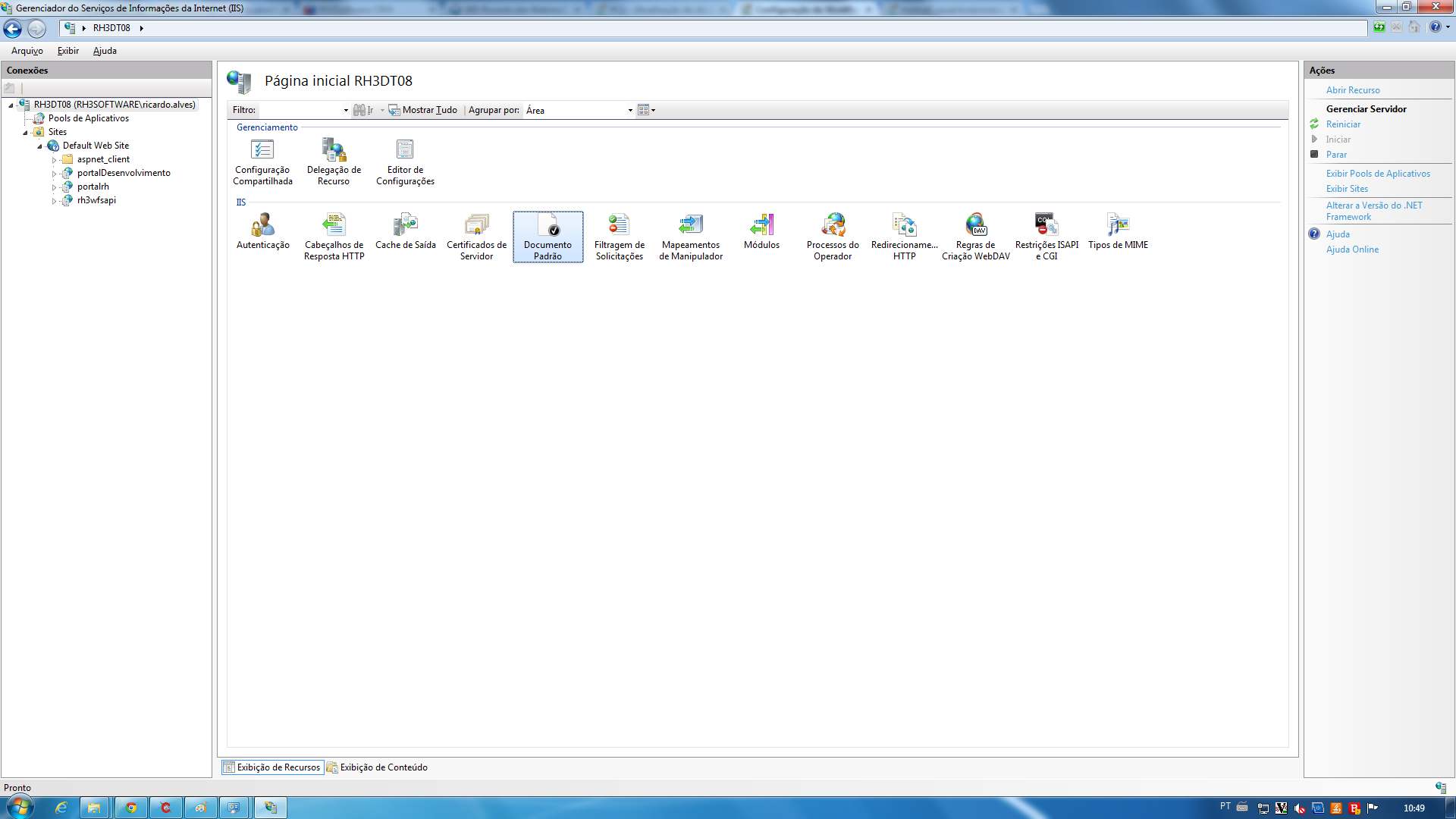Click Parar server action
The width and height of the screenshot is (1456, 819).
click(x=1336, y=155)
